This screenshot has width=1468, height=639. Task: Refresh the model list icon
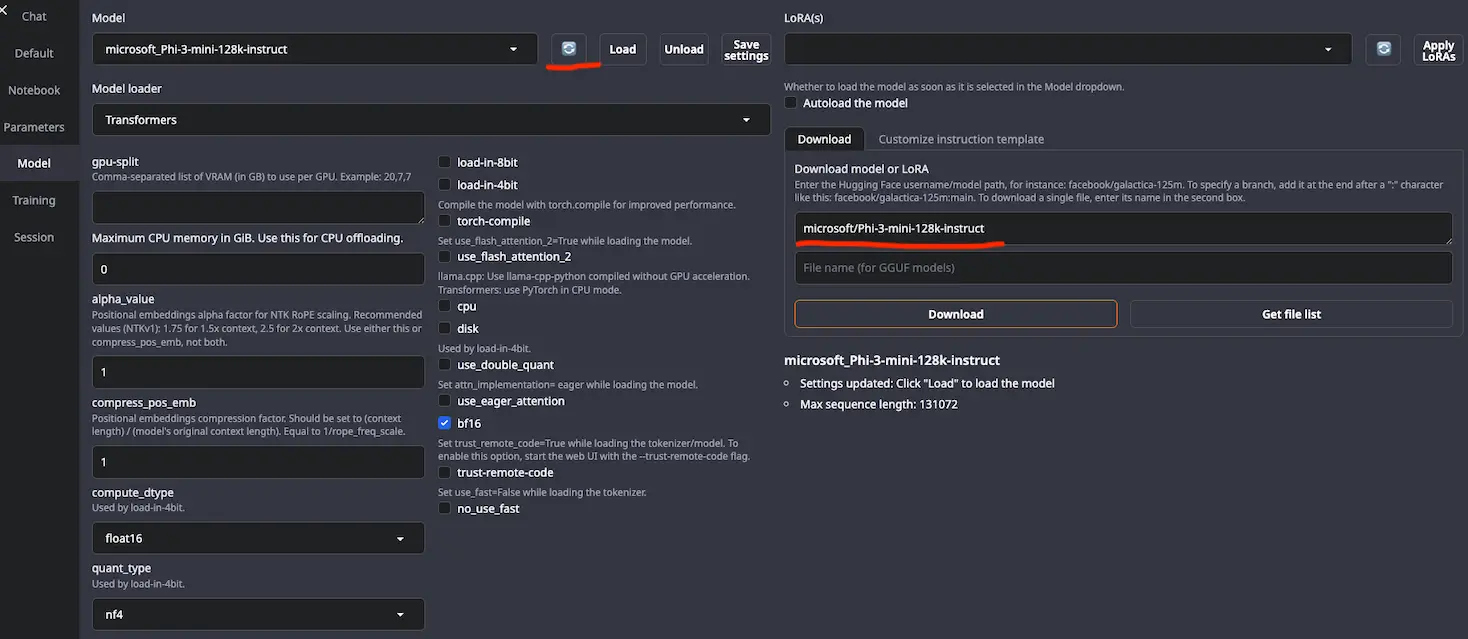(568, 49)
